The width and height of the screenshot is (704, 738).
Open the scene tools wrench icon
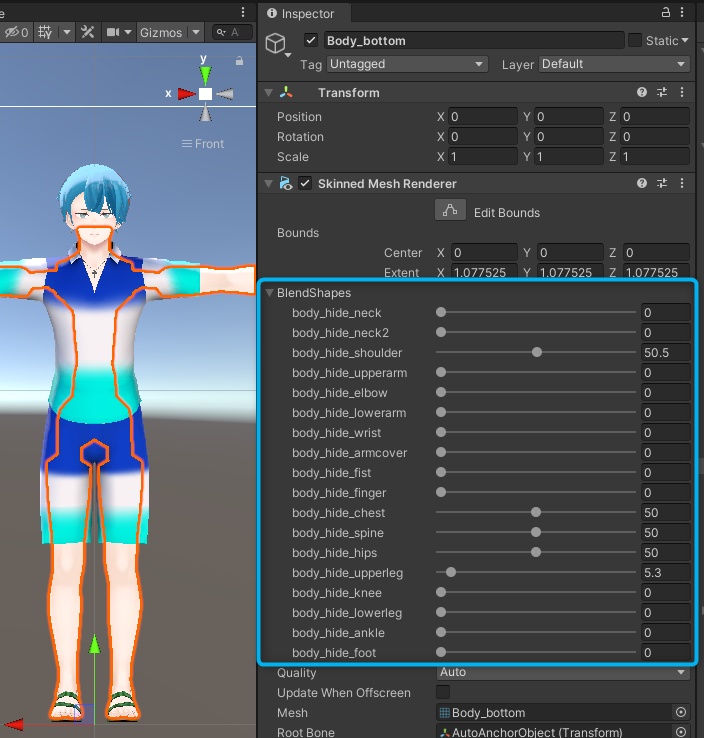[87, 32]
